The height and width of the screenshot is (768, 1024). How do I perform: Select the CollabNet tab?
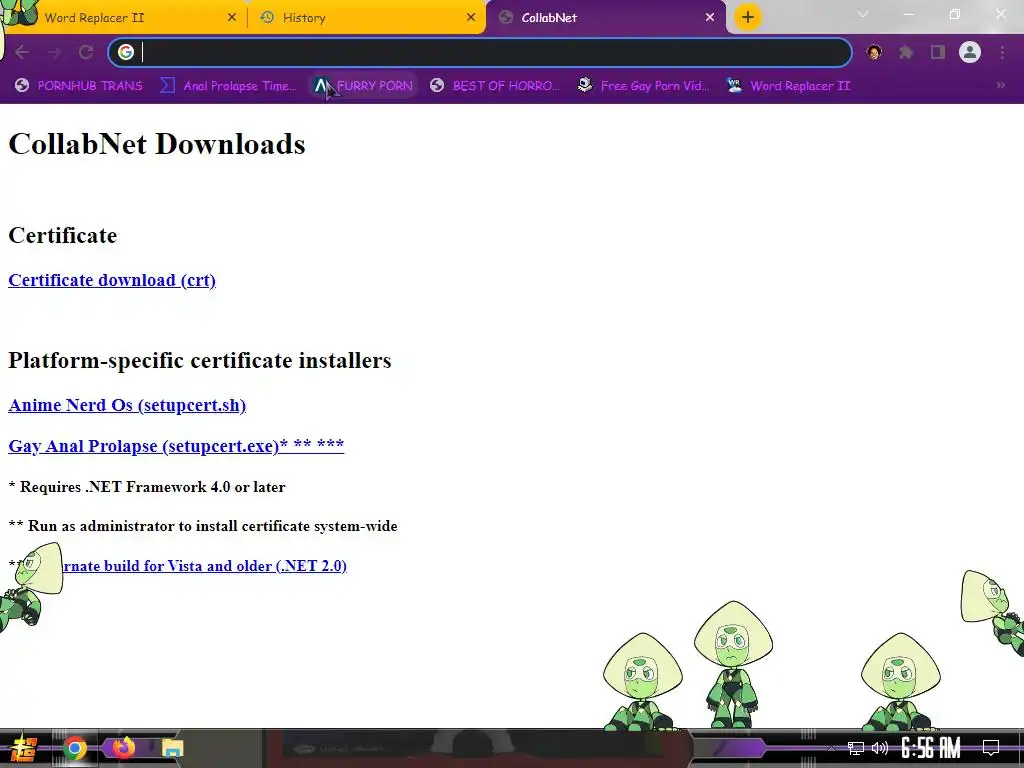pos(606,18)
